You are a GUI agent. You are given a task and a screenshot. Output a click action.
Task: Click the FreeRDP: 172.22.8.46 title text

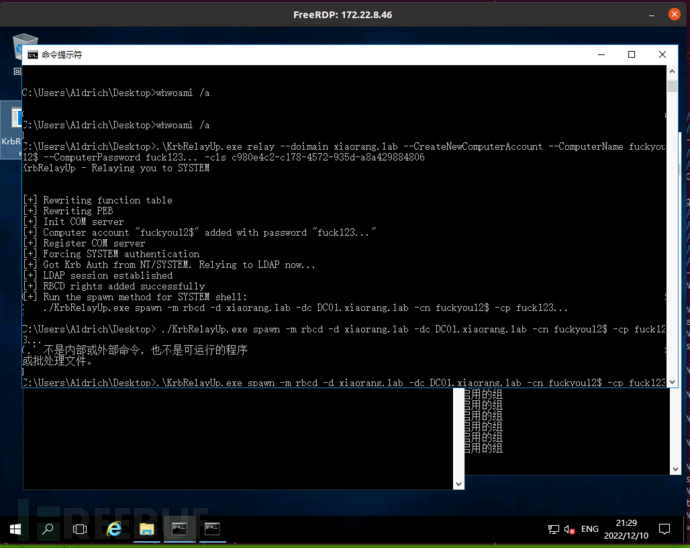[x=342, y=15]
